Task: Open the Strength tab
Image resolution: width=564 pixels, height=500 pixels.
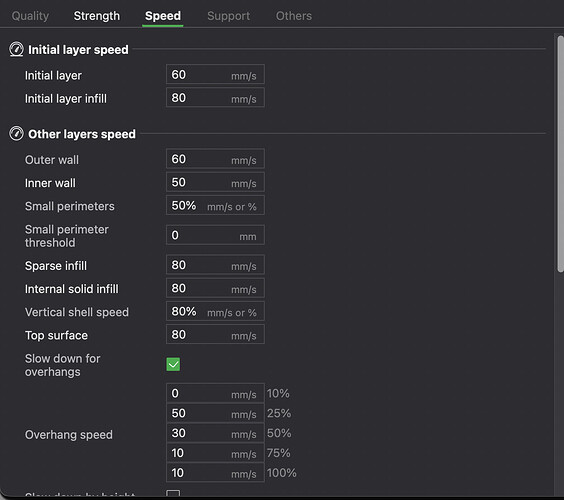Action: coord(97,16)
